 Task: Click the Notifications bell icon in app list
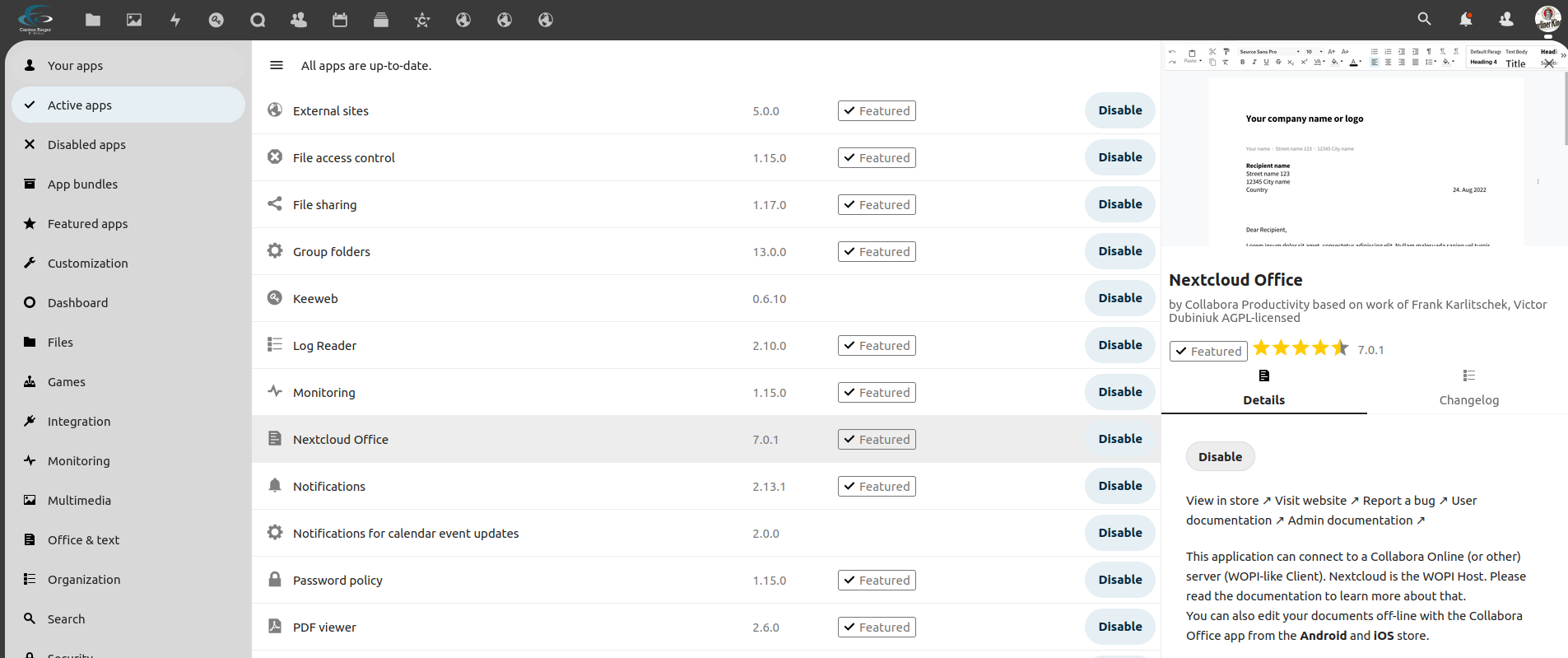coord(275,485)
